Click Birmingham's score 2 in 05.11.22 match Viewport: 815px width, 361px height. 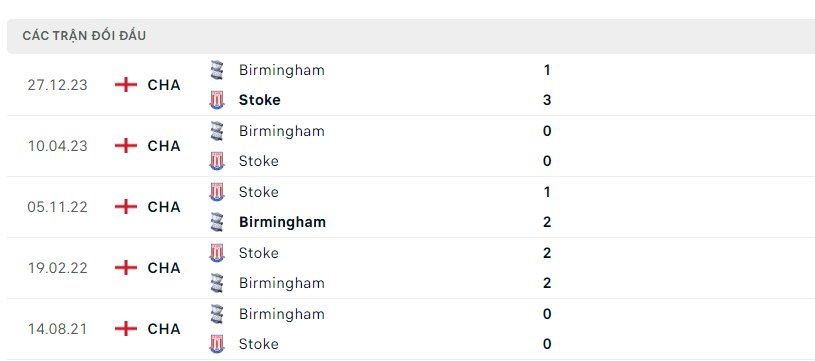tap(547, 222)
